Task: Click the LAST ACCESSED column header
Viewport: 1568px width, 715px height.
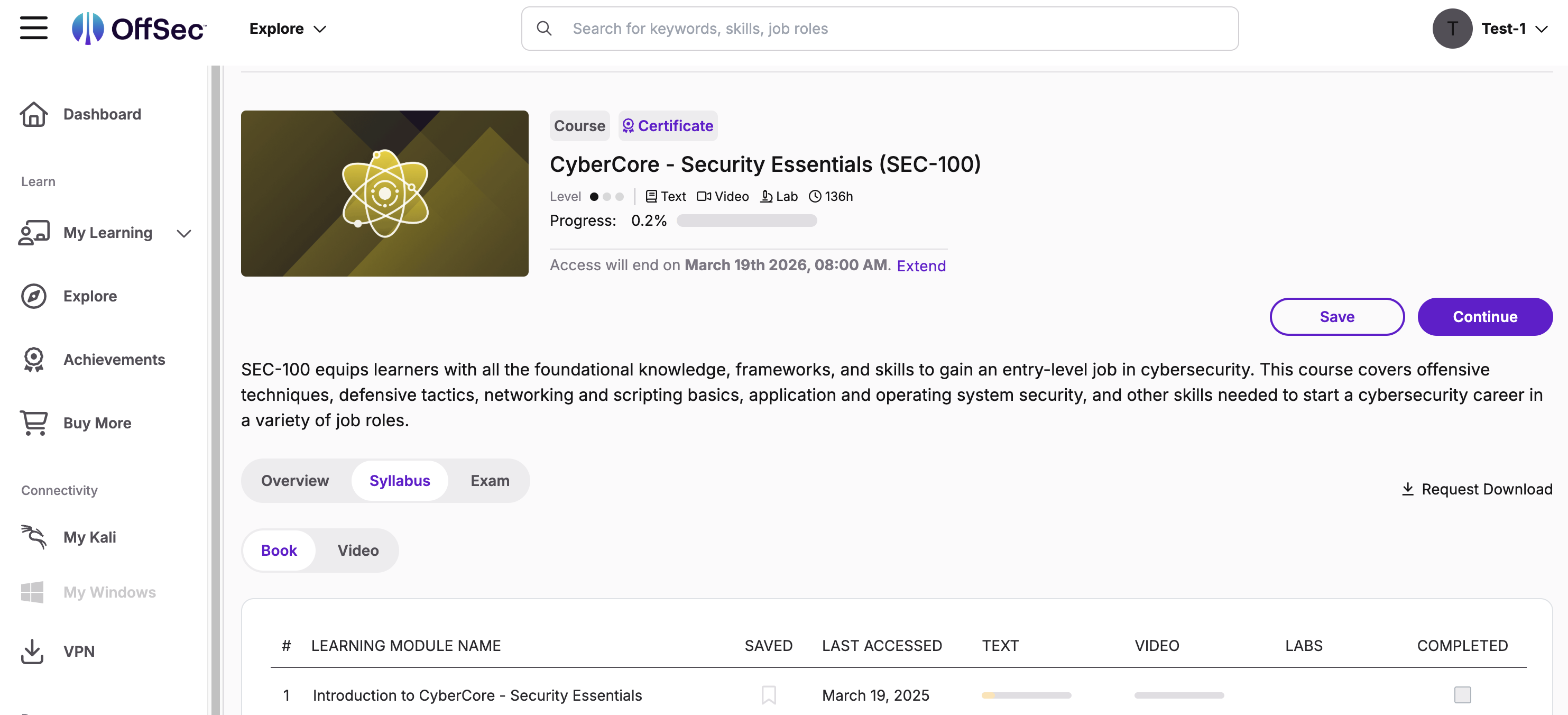Action: click(882, 646)
